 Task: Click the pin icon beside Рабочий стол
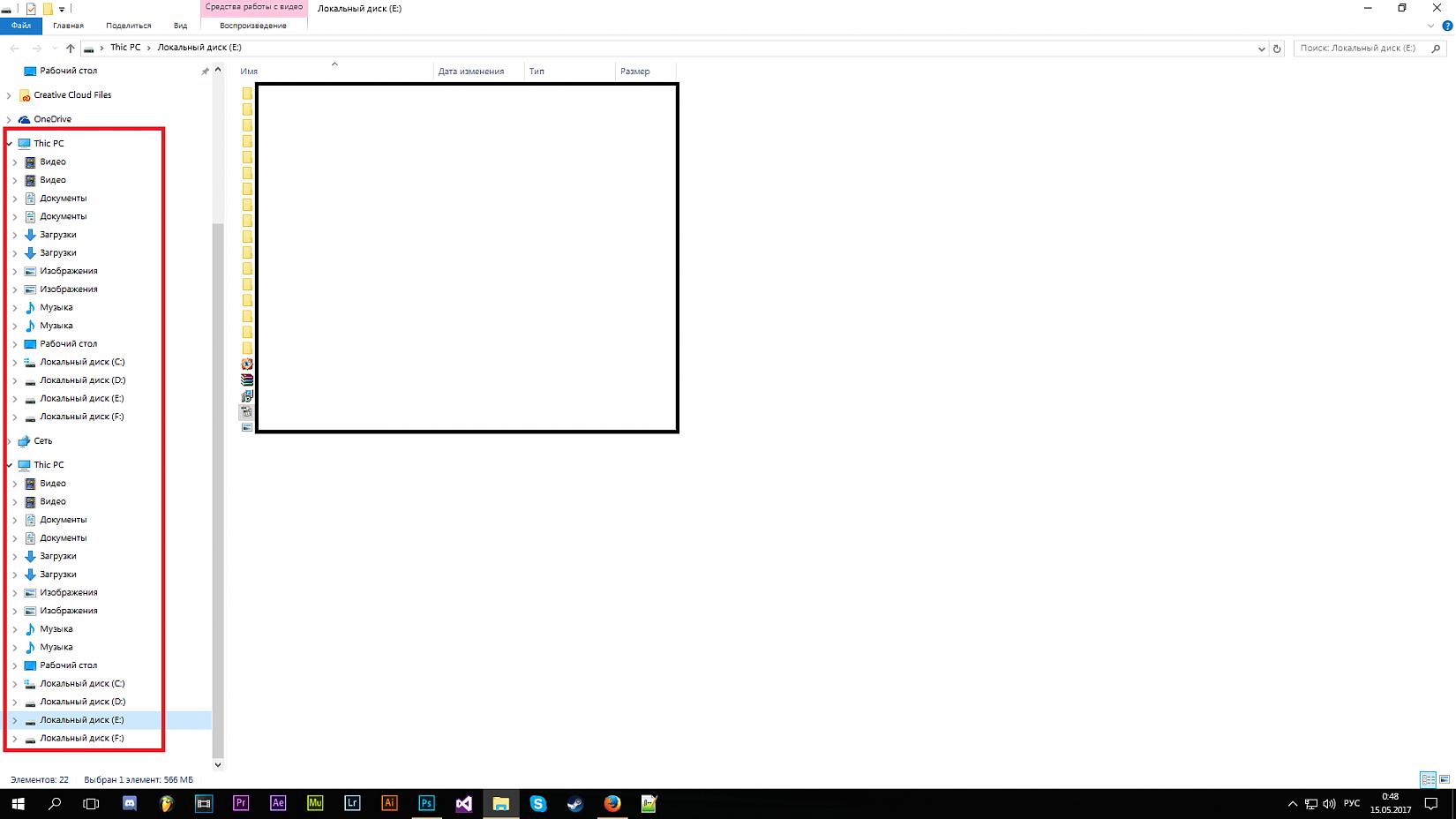pyautogui.click(x=205, y=71)
